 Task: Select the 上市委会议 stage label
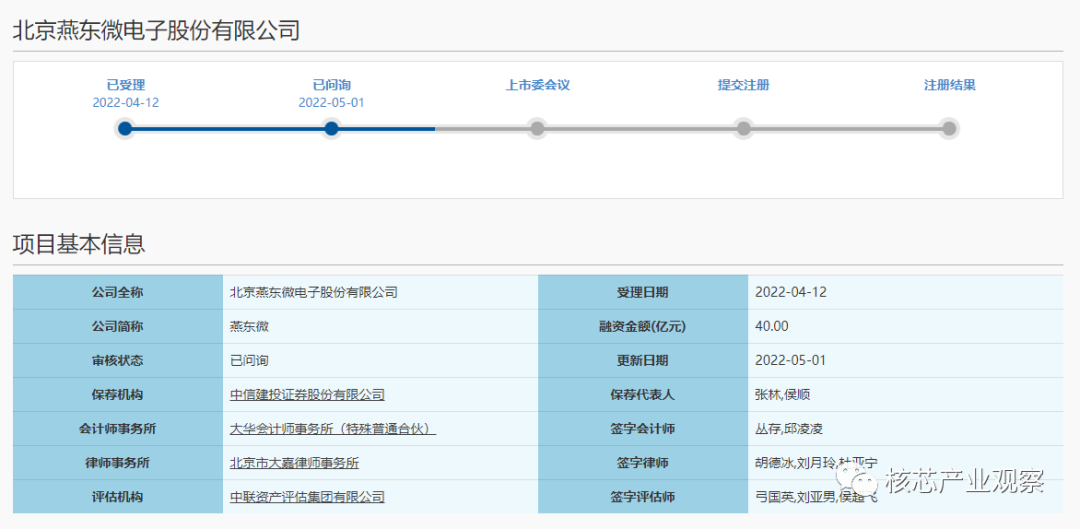tap(538, 85)
